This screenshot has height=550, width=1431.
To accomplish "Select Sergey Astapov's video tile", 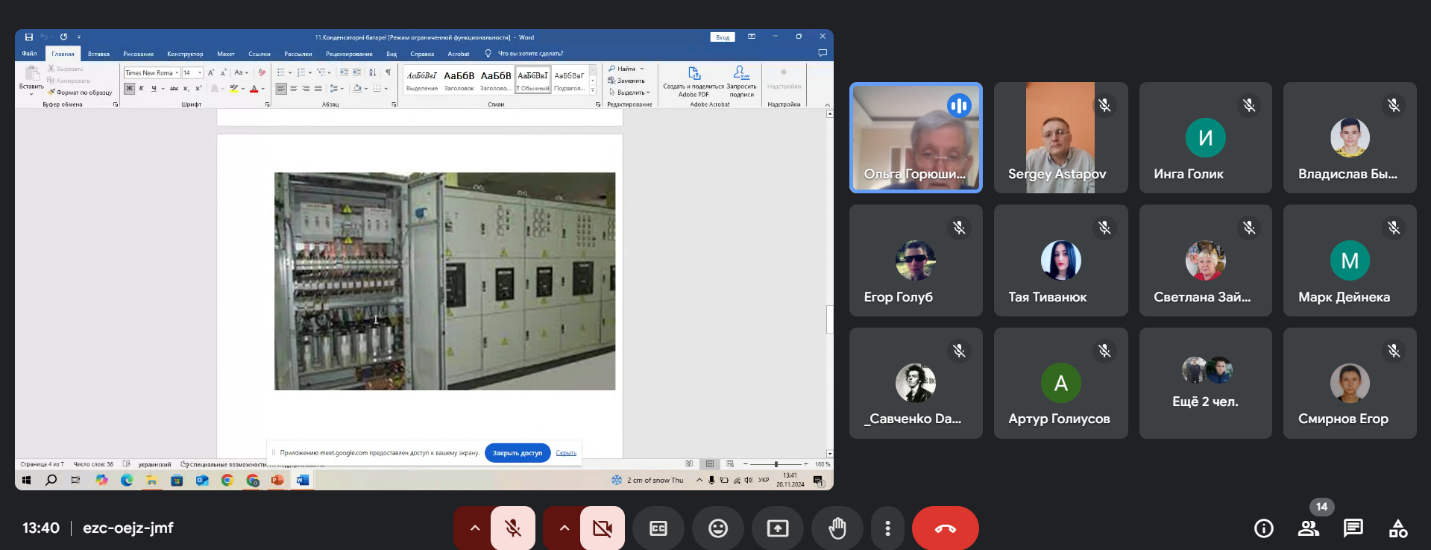I will tap(1061, 137).
